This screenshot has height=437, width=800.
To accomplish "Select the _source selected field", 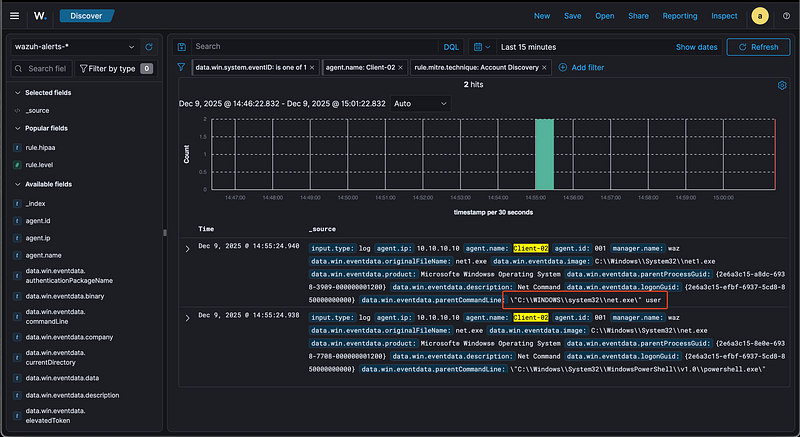I will pyautogui.click(x=37, y=111).
